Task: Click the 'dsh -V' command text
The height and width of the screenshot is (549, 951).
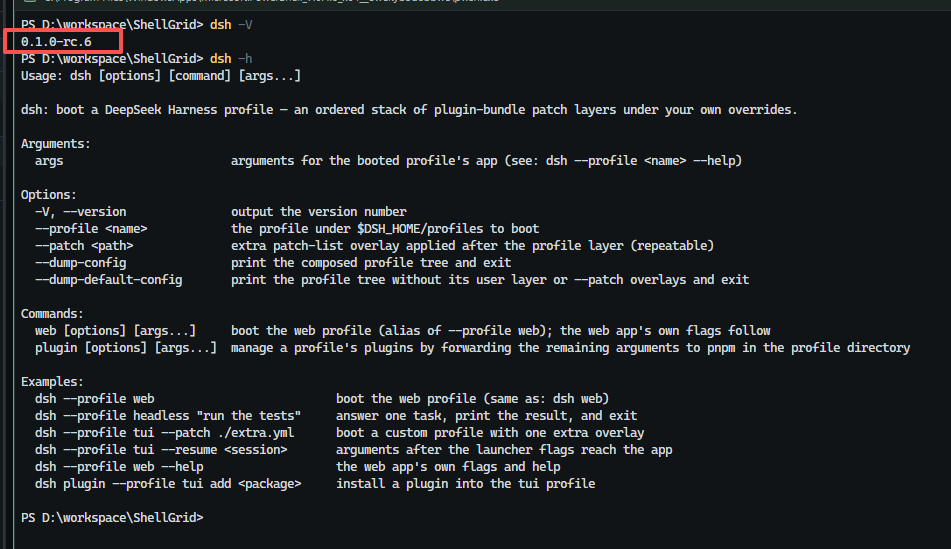Action: click(x=231, y=25)
